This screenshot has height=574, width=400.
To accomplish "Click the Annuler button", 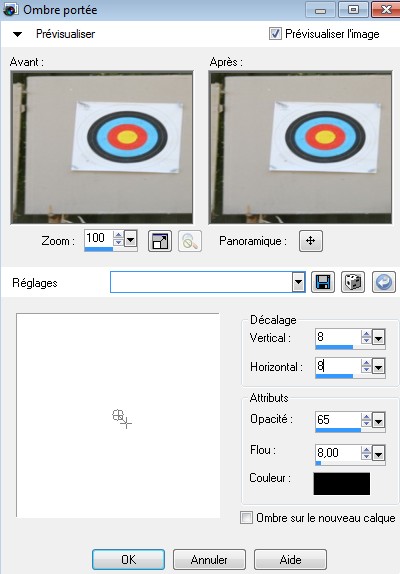I will coord(209,559).
